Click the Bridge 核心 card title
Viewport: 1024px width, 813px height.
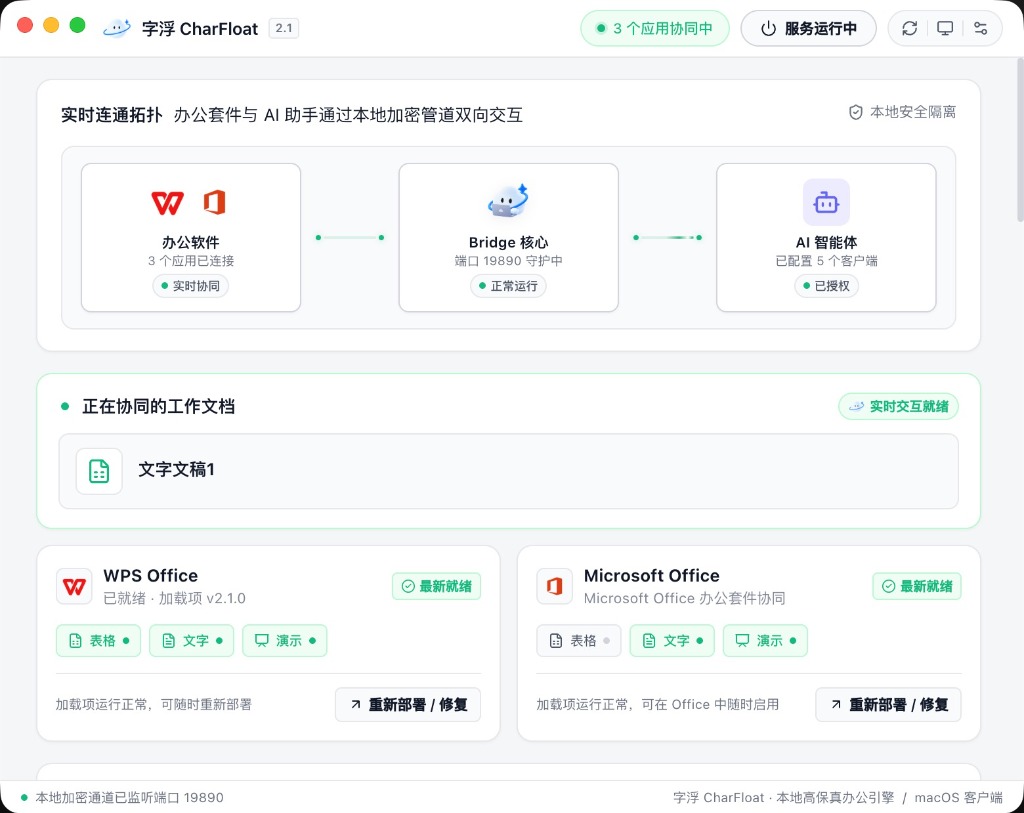(x=508, y=242)
